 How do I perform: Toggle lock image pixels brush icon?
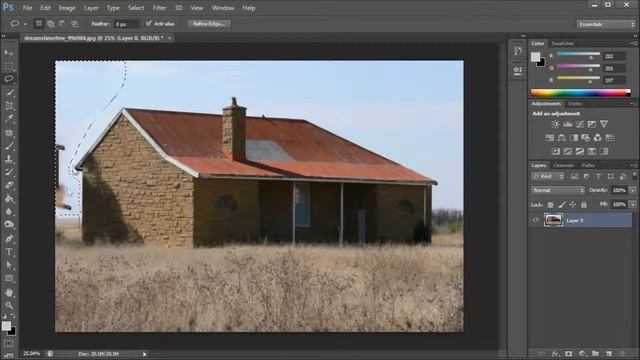click(x=562, y=204)
